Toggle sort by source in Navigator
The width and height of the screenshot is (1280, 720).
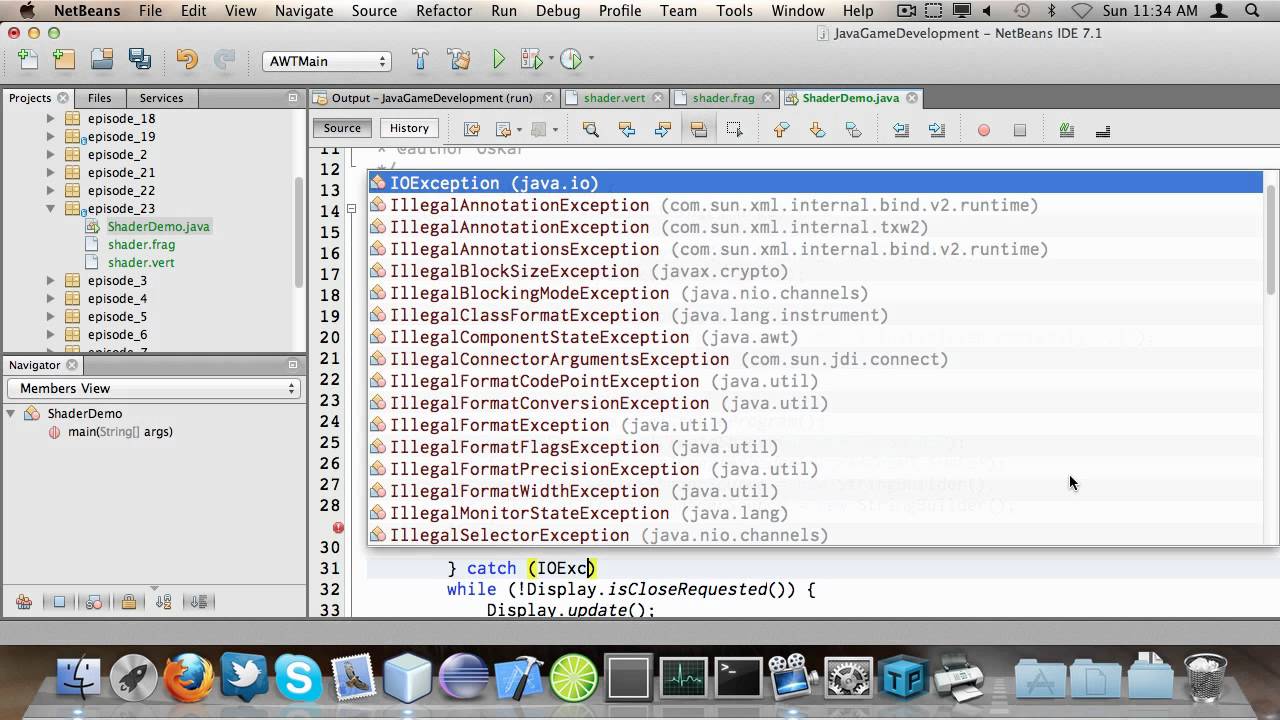pyautogui.click(x=199, y=602)
